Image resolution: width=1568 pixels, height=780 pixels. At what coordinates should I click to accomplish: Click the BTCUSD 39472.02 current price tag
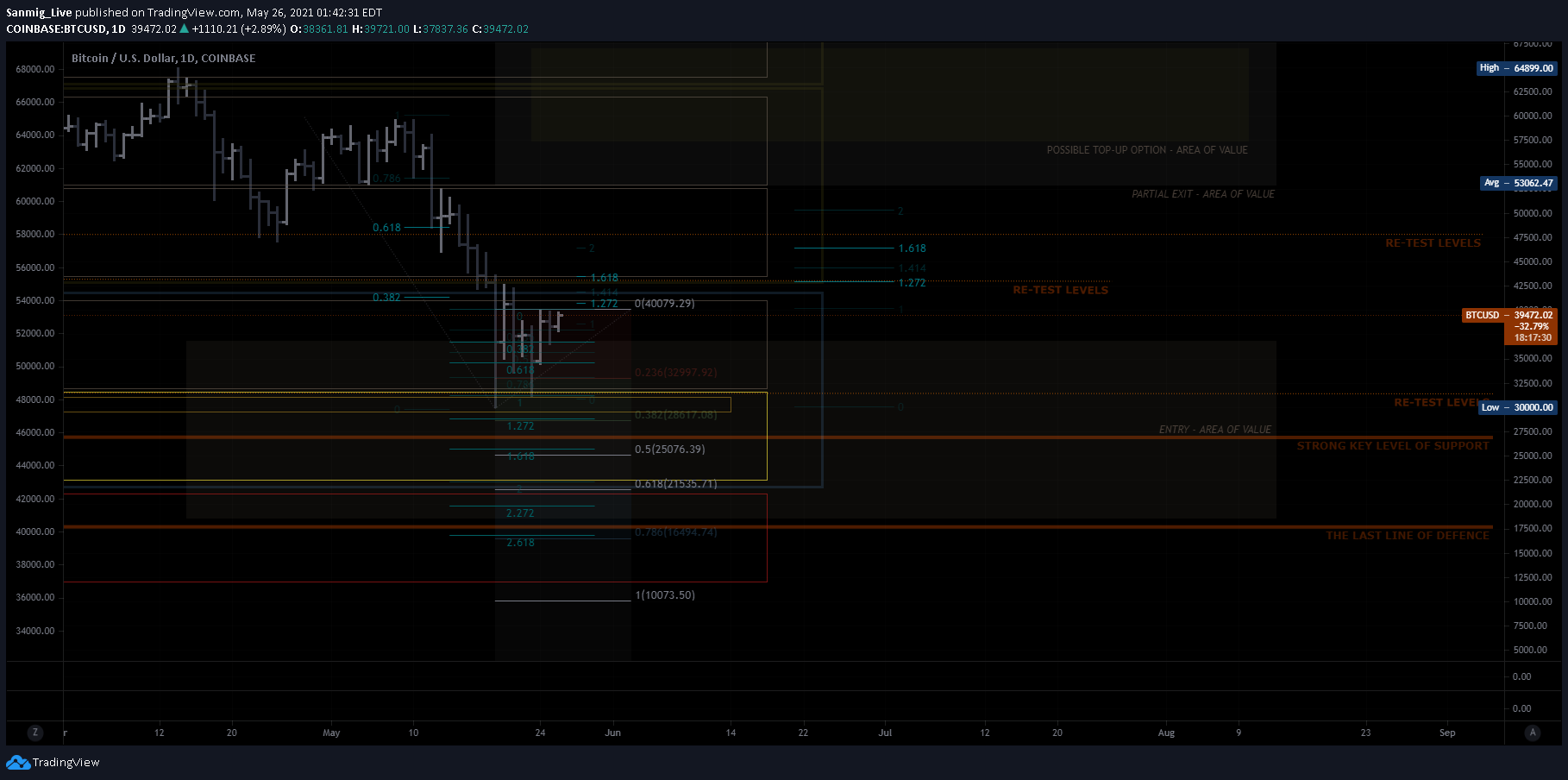[x=1509, y=315]
